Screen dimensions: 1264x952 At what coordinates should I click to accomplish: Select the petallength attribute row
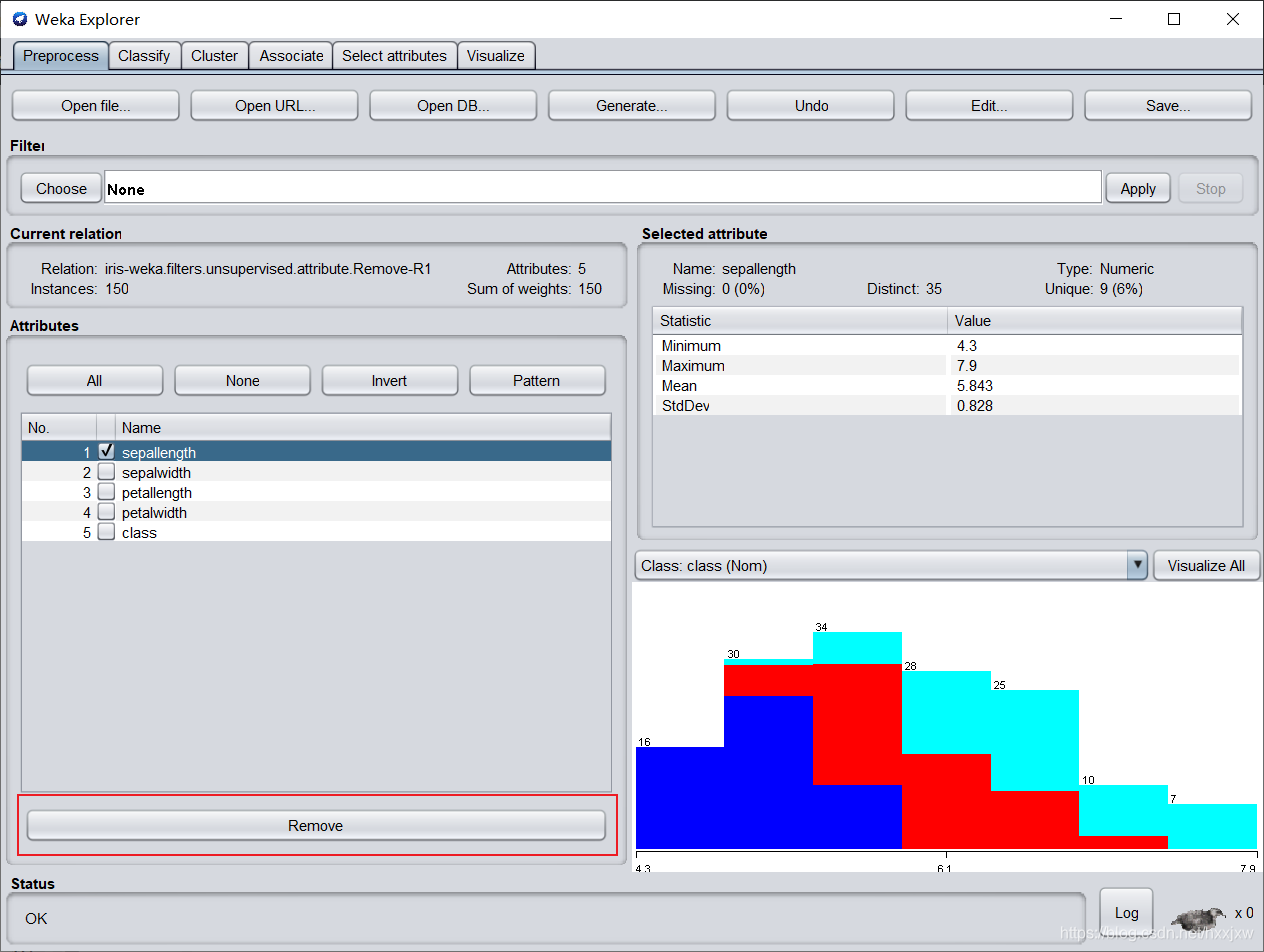[x=316, y=492]
